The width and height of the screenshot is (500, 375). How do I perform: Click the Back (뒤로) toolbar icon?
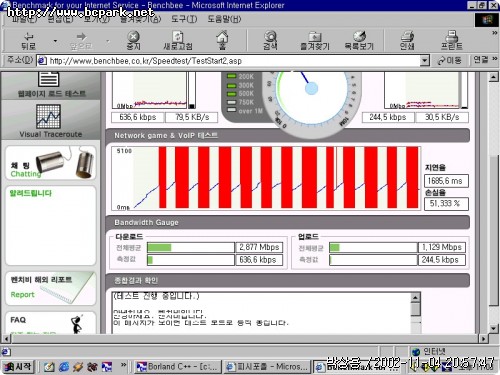click(28, 40)
